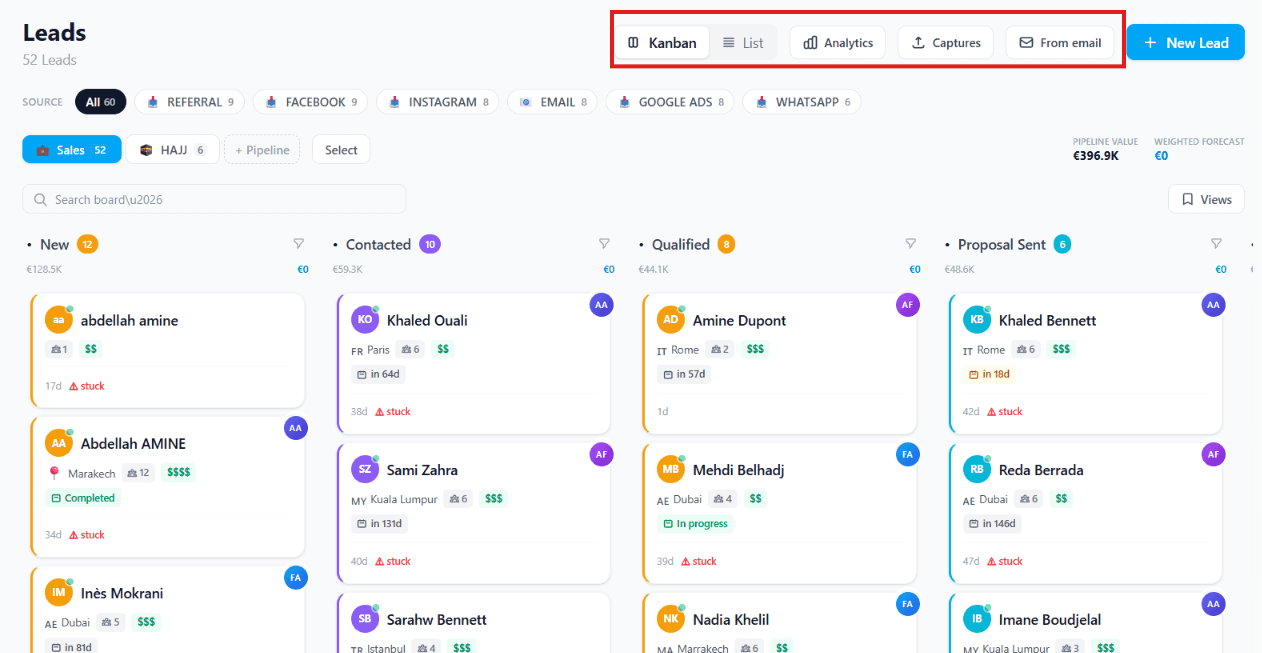Open the Sarahw Bennett lead card
1262x653 pixels.
click(473, 623)
